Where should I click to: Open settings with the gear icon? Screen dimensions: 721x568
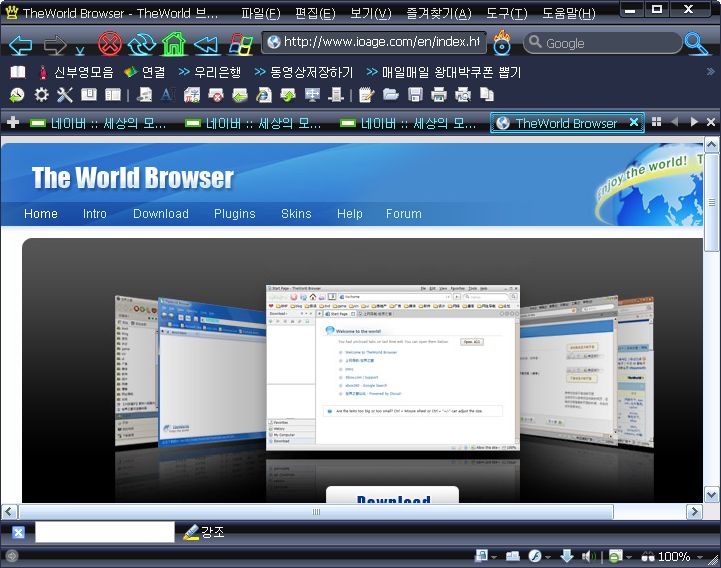pos(41,95)
